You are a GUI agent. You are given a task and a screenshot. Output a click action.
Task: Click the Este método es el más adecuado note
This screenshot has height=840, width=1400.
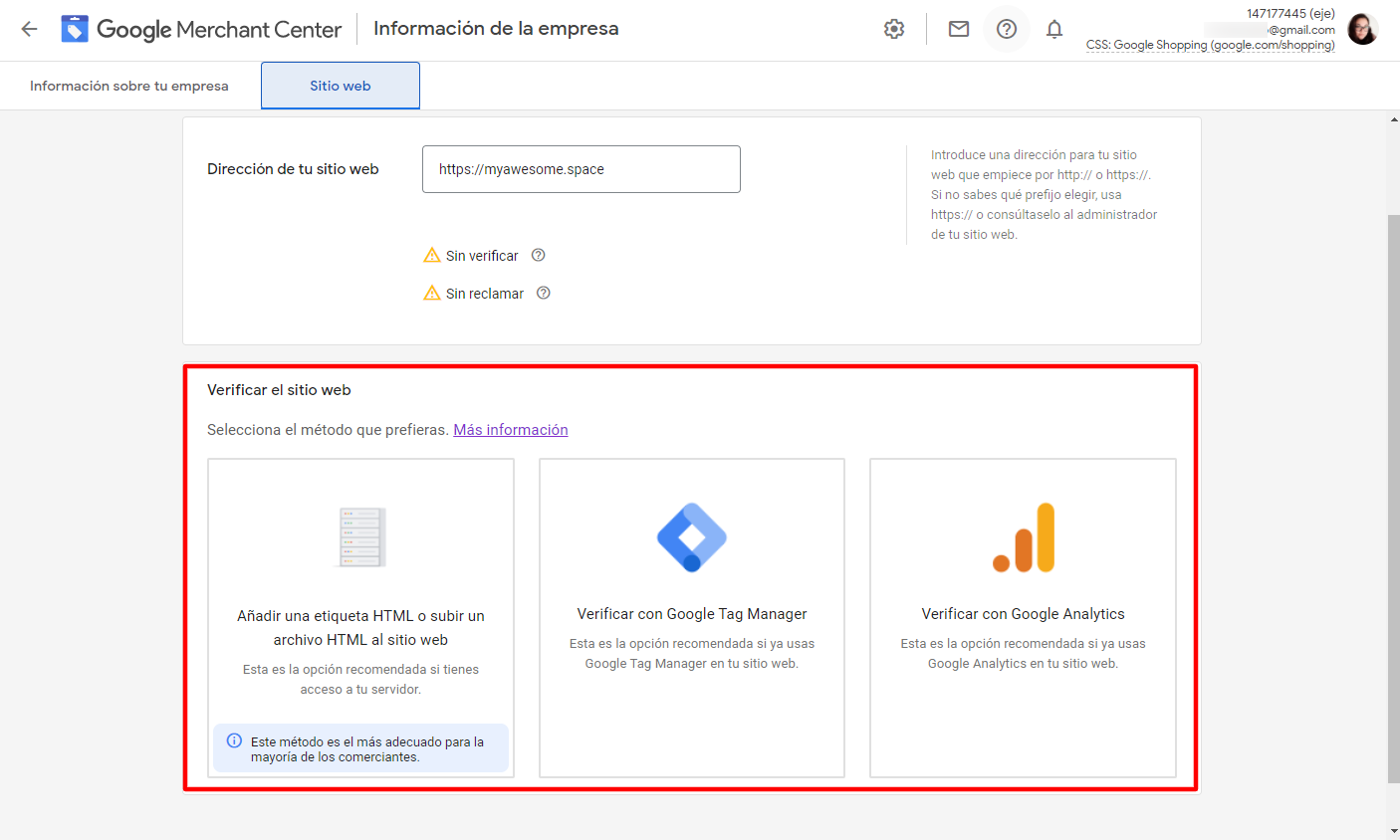(x=360, y=749)
